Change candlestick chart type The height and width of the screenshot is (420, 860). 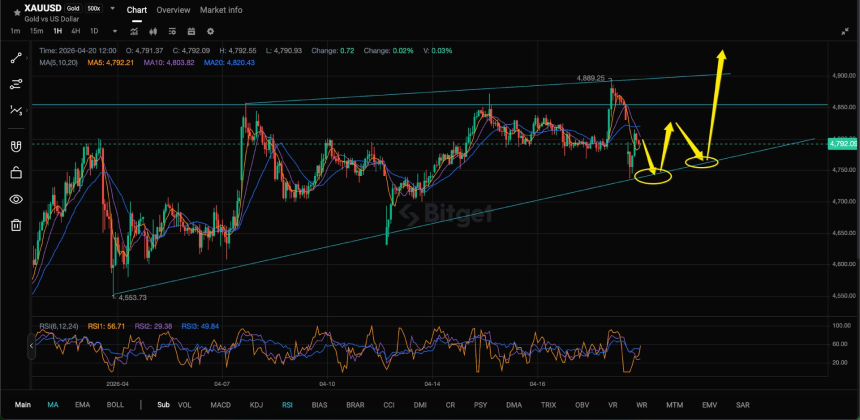(x=153, y=31)
